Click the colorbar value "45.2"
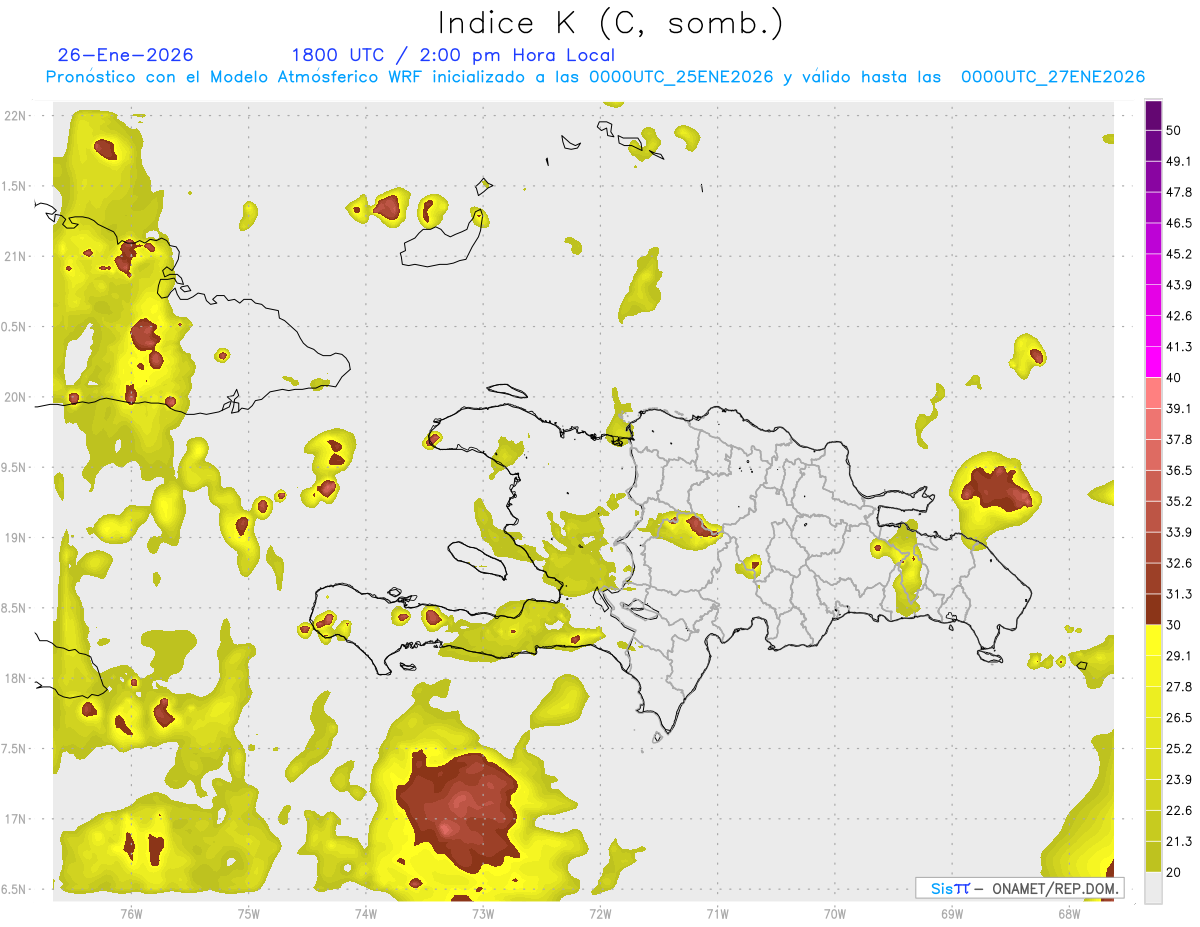The height and width of the screenshot is (927, 1200). point(1179,254)
